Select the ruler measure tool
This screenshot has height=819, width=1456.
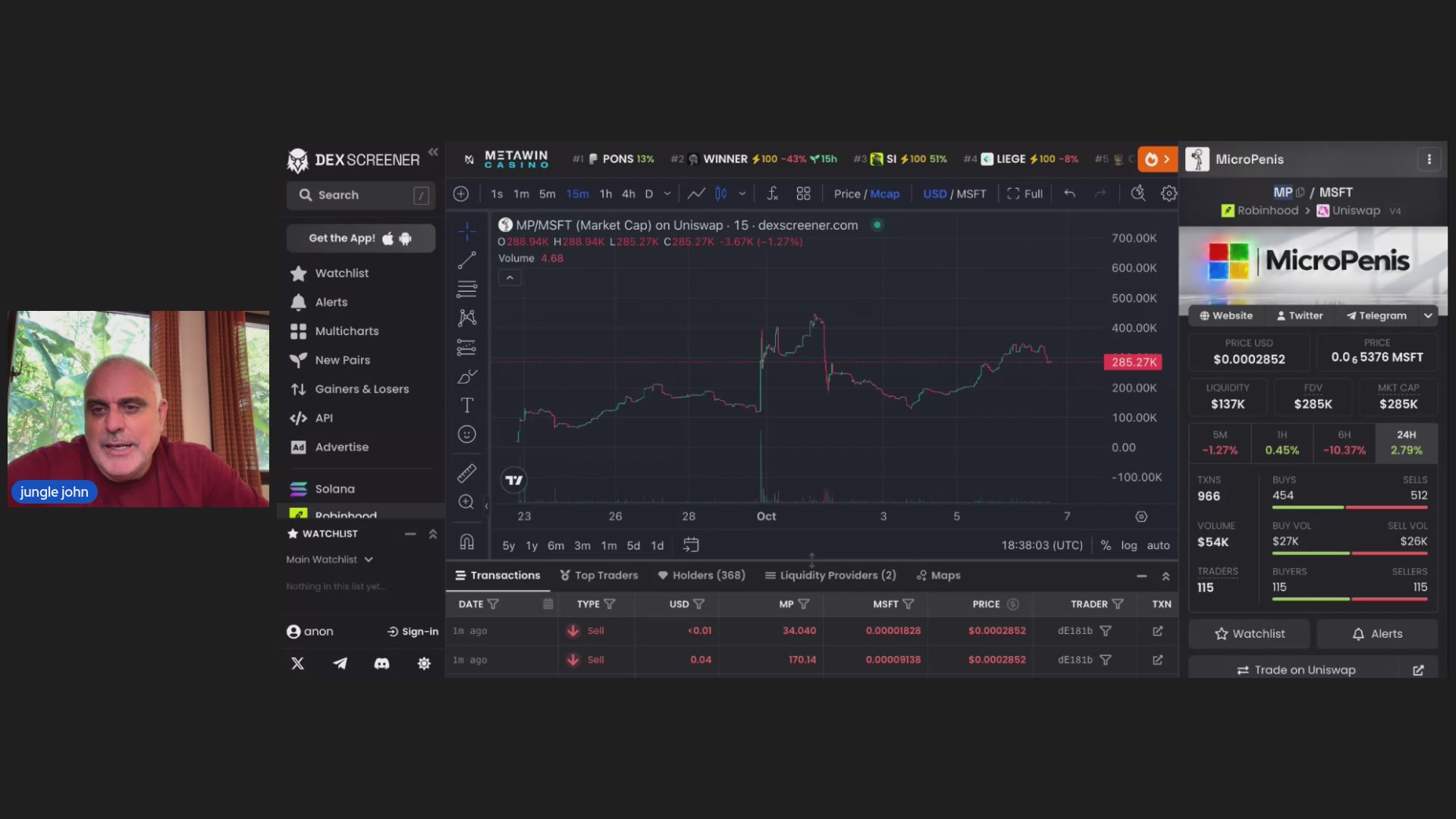point(467,474)
